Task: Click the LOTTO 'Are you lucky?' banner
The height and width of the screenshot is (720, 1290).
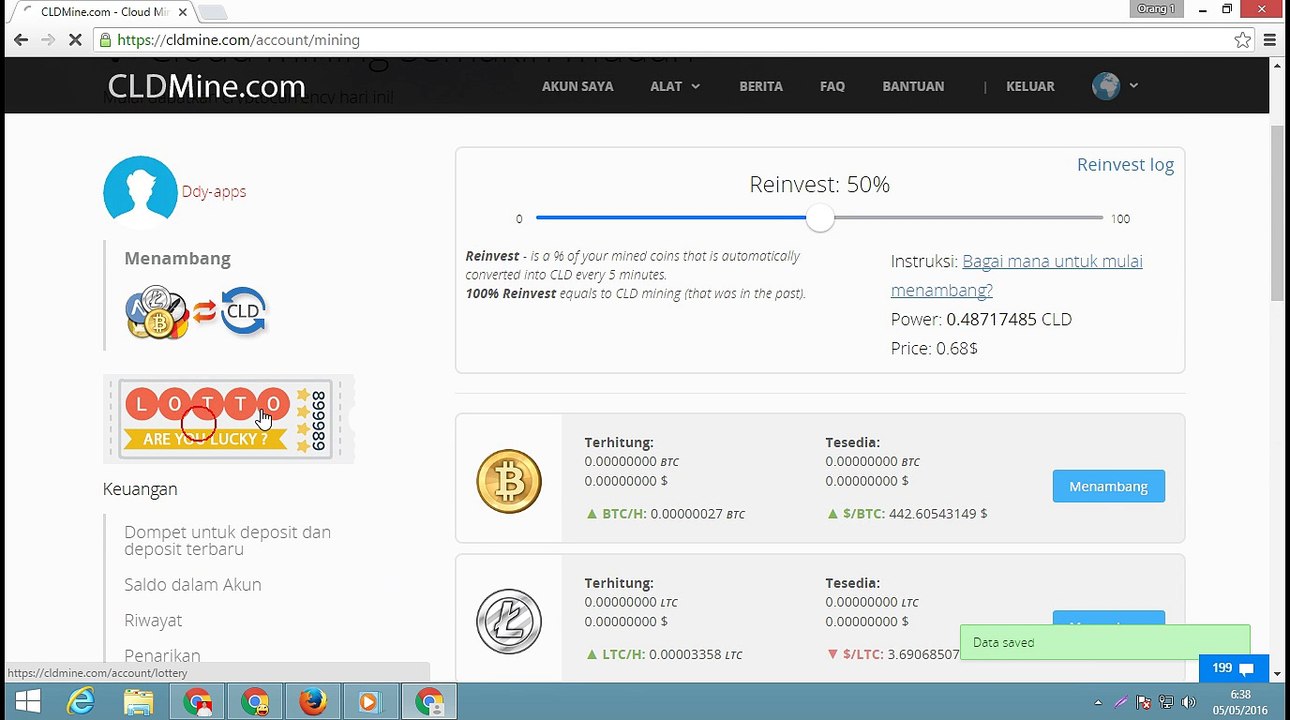Action: pos(228,419)
